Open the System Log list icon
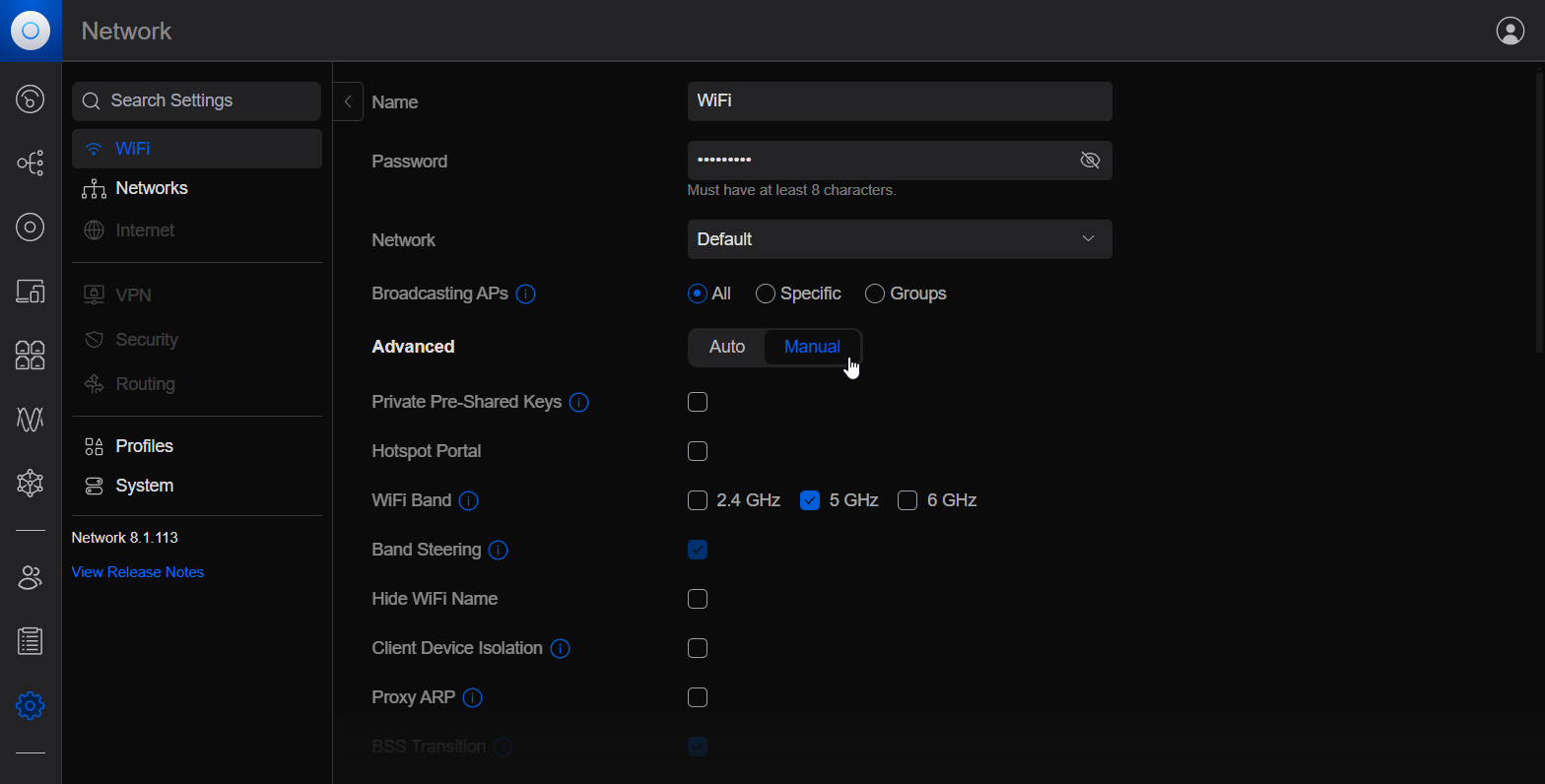 coord(31,641)
